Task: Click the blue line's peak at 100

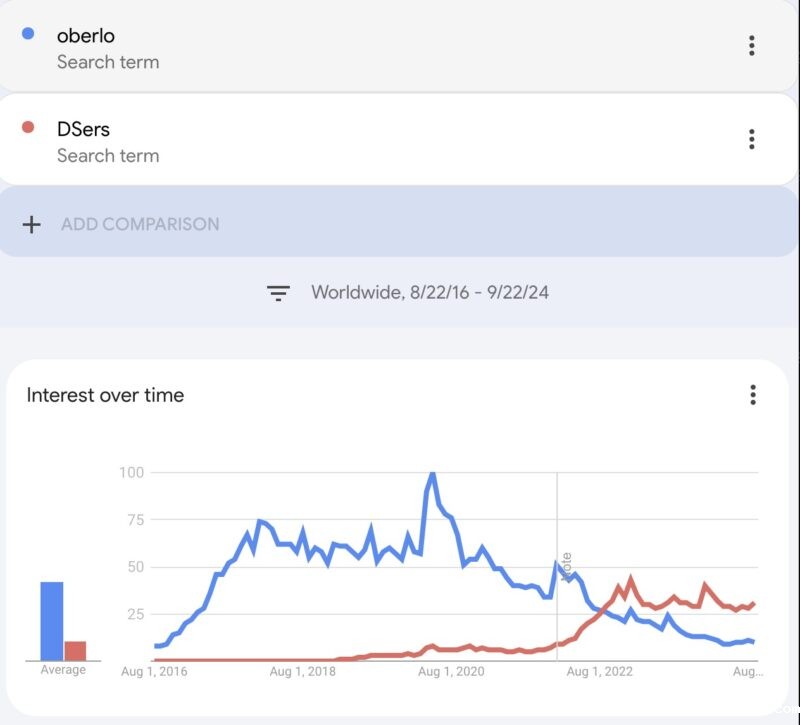Action: (x=432, y=474)
